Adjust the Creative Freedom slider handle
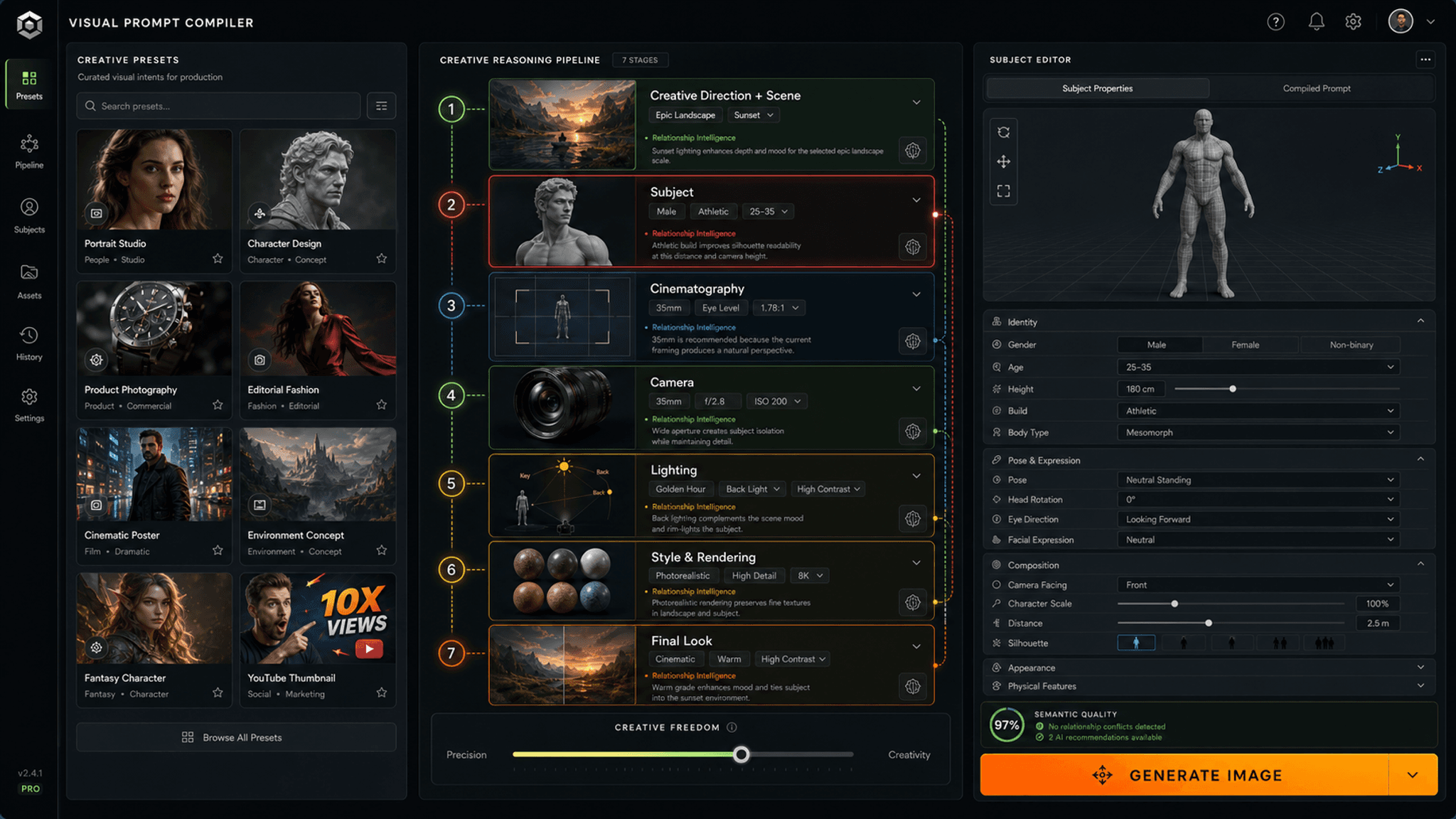 coord(741,754)
